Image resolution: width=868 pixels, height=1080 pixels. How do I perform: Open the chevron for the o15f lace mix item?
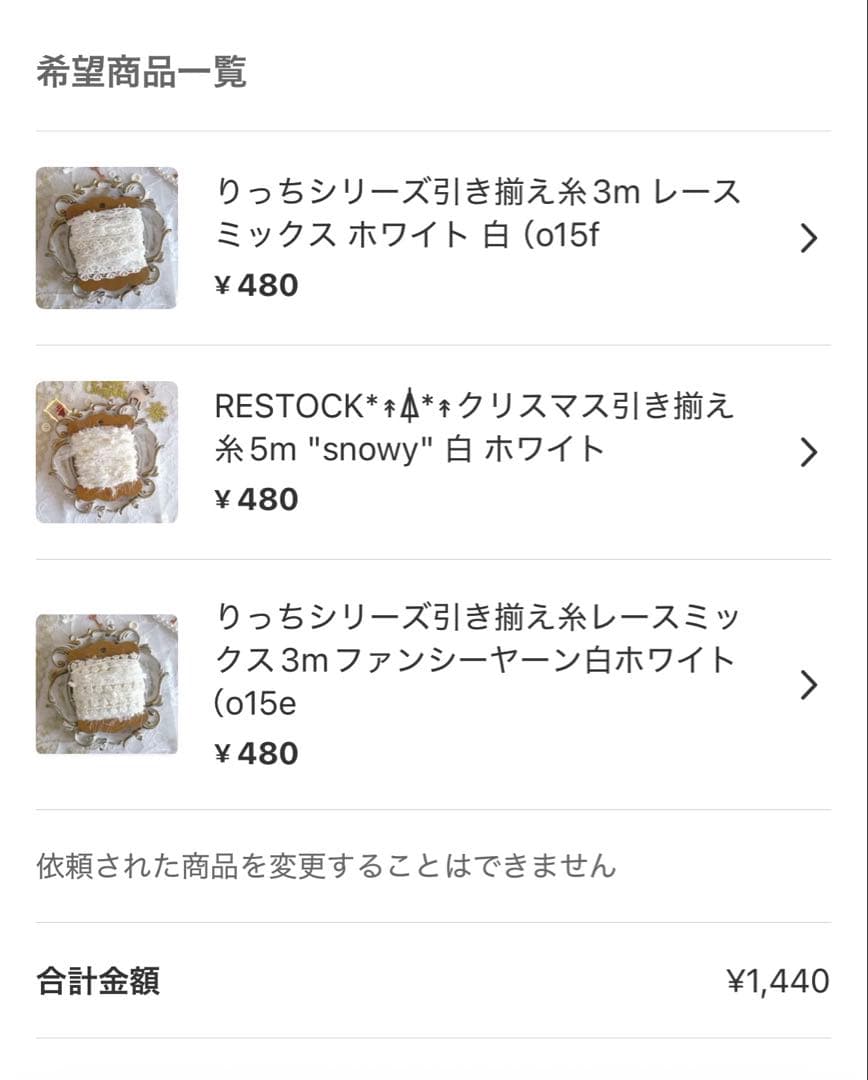tap(809, 238)
